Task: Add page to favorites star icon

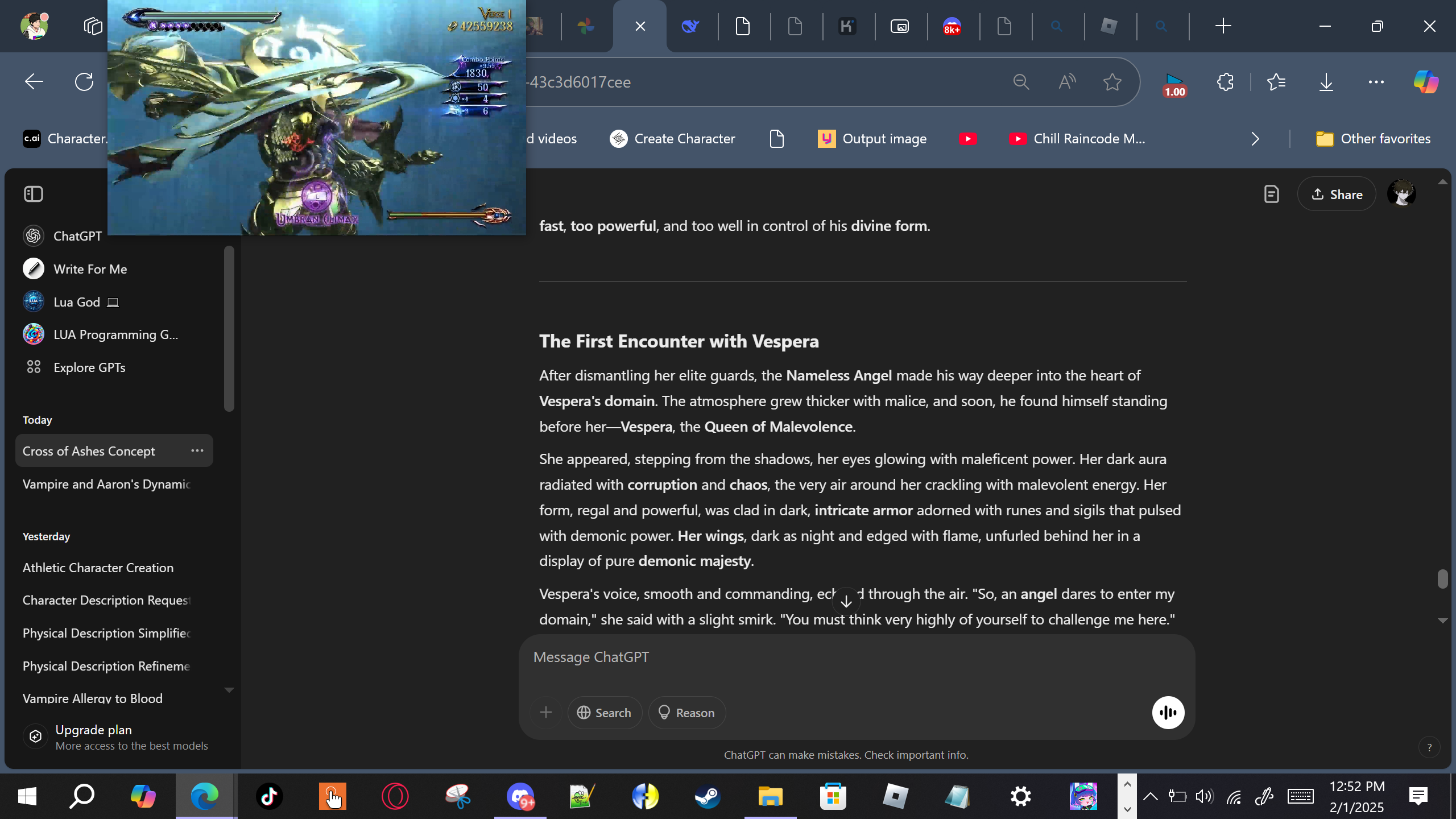Action: pos(1112,82)
